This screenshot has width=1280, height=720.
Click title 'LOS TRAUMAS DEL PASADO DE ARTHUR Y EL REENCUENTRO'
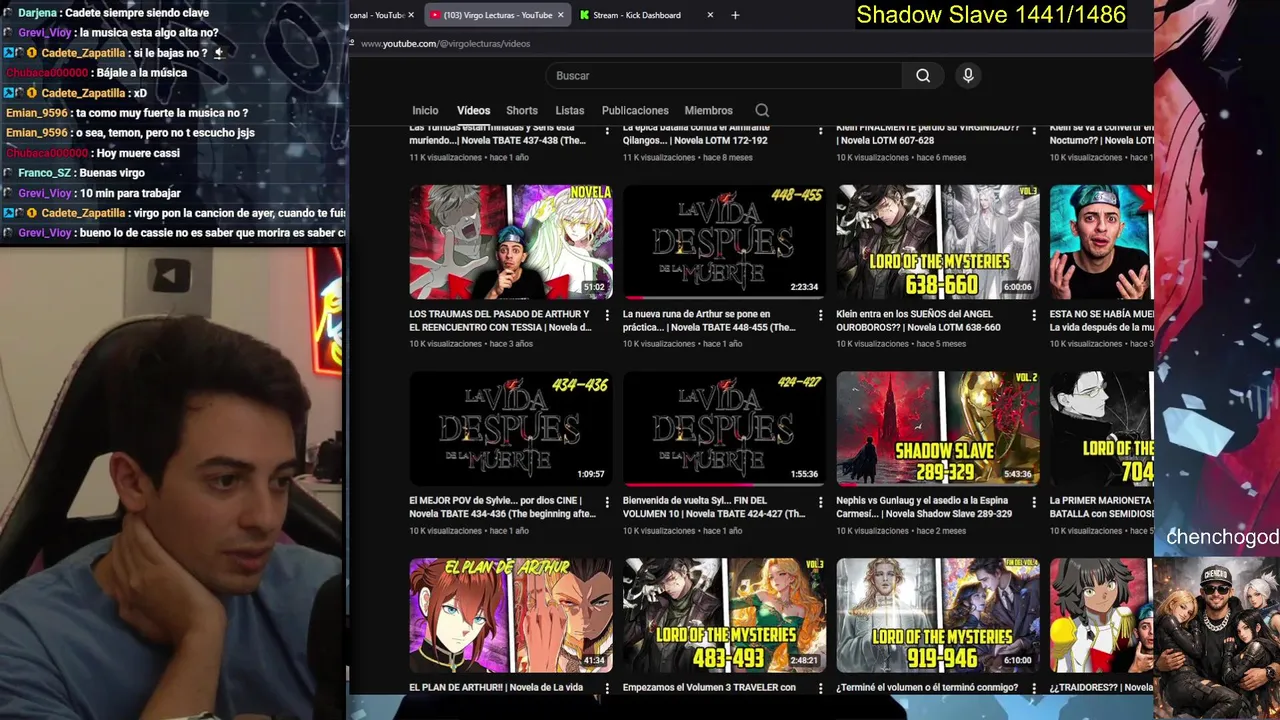[501, 321]
